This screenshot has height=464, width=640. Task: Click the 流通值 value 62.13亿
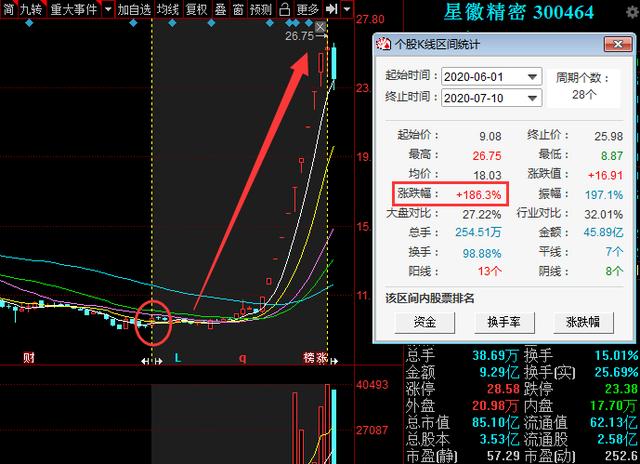point(614,422)
